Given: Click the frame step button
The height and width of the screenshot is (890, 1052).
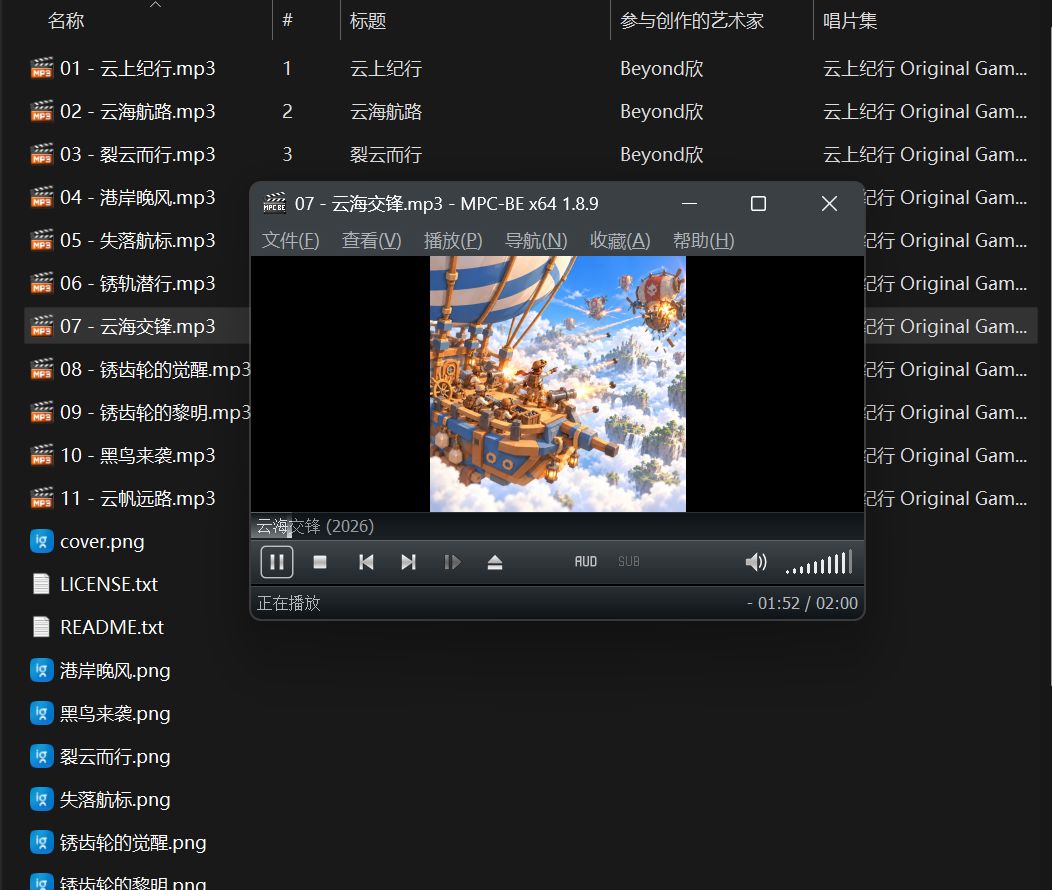Looking at the screenshot, I should pos(452,562).
